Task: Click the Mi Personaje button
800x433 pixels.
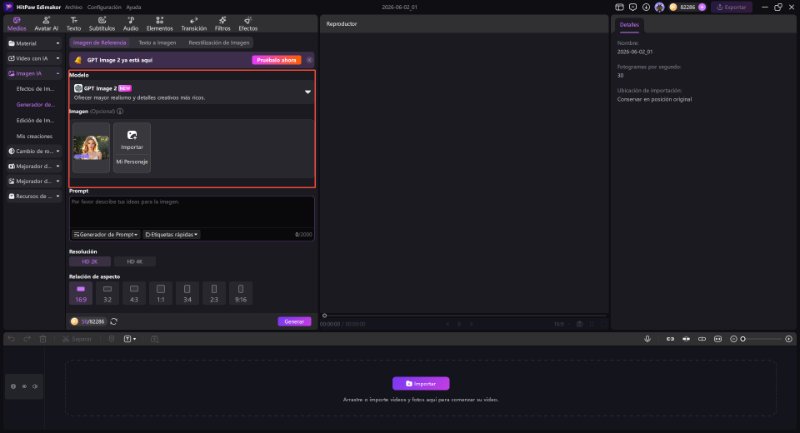Action: 132,162
